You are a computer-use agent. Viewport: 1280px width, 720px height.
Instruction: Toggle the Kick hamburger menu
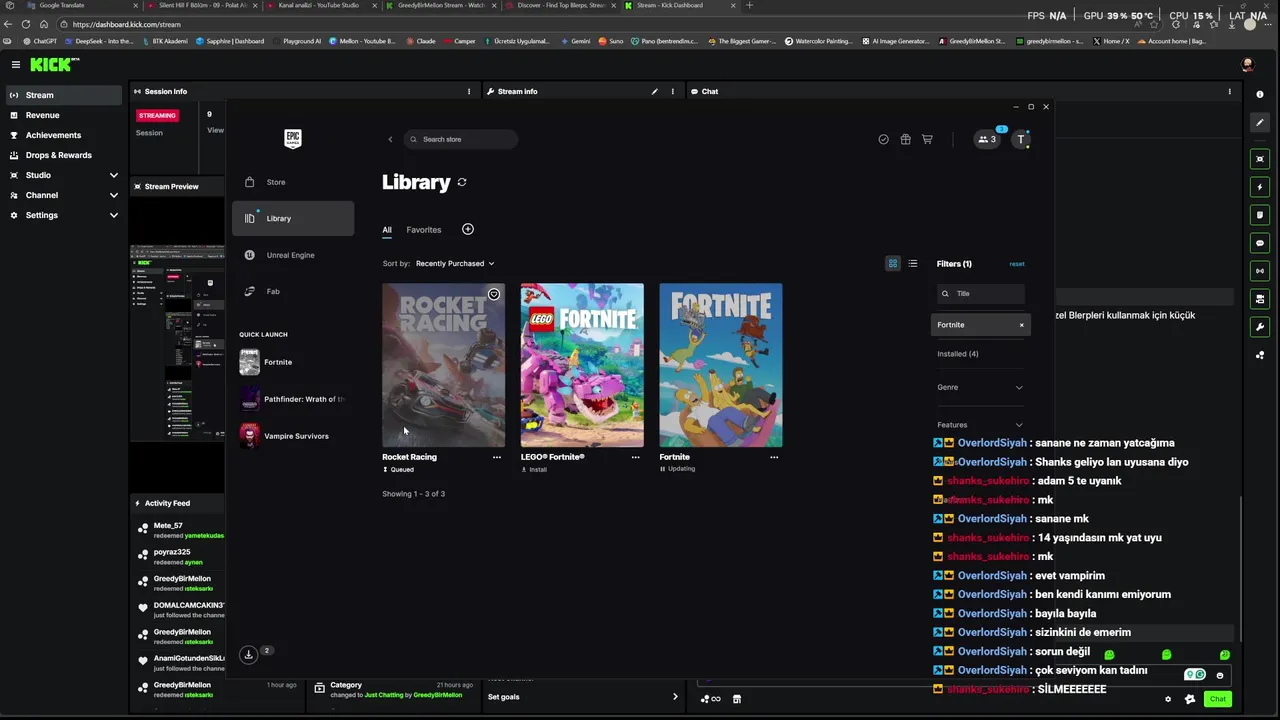(15, 64)
